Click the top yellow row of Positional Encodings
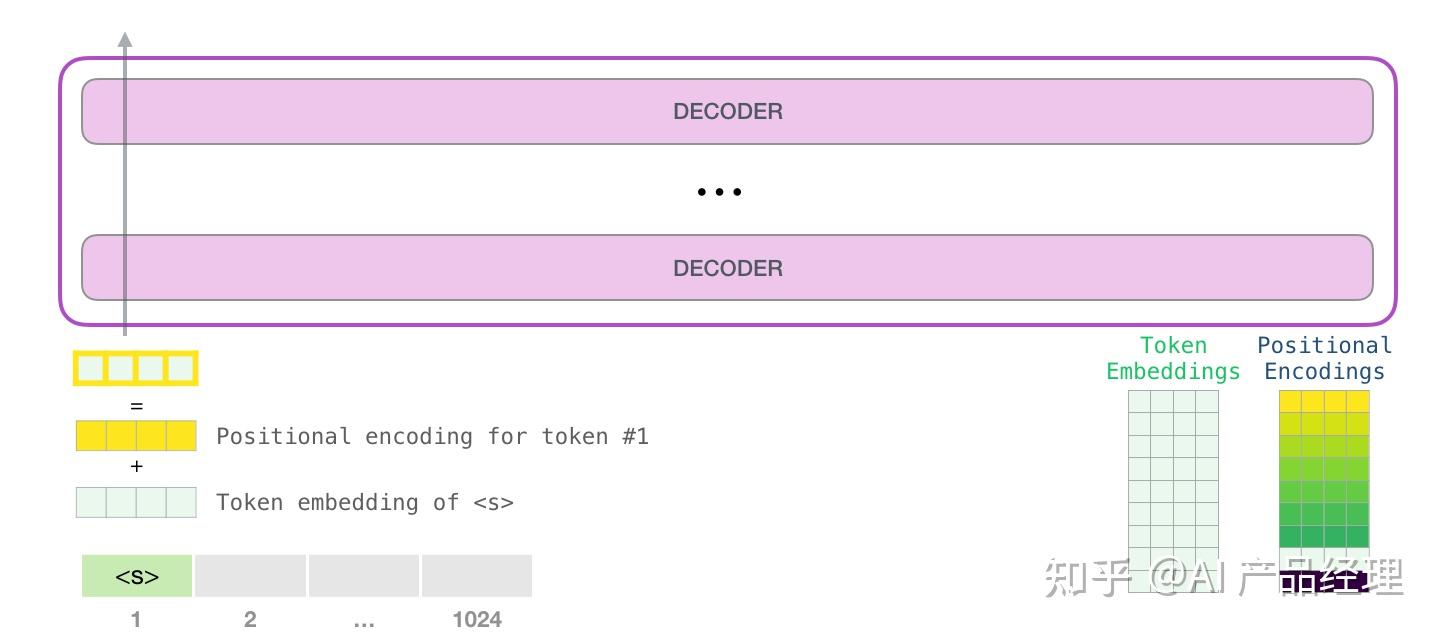The width and height of the screenshot is (1440, 636). pos(1324,401)
